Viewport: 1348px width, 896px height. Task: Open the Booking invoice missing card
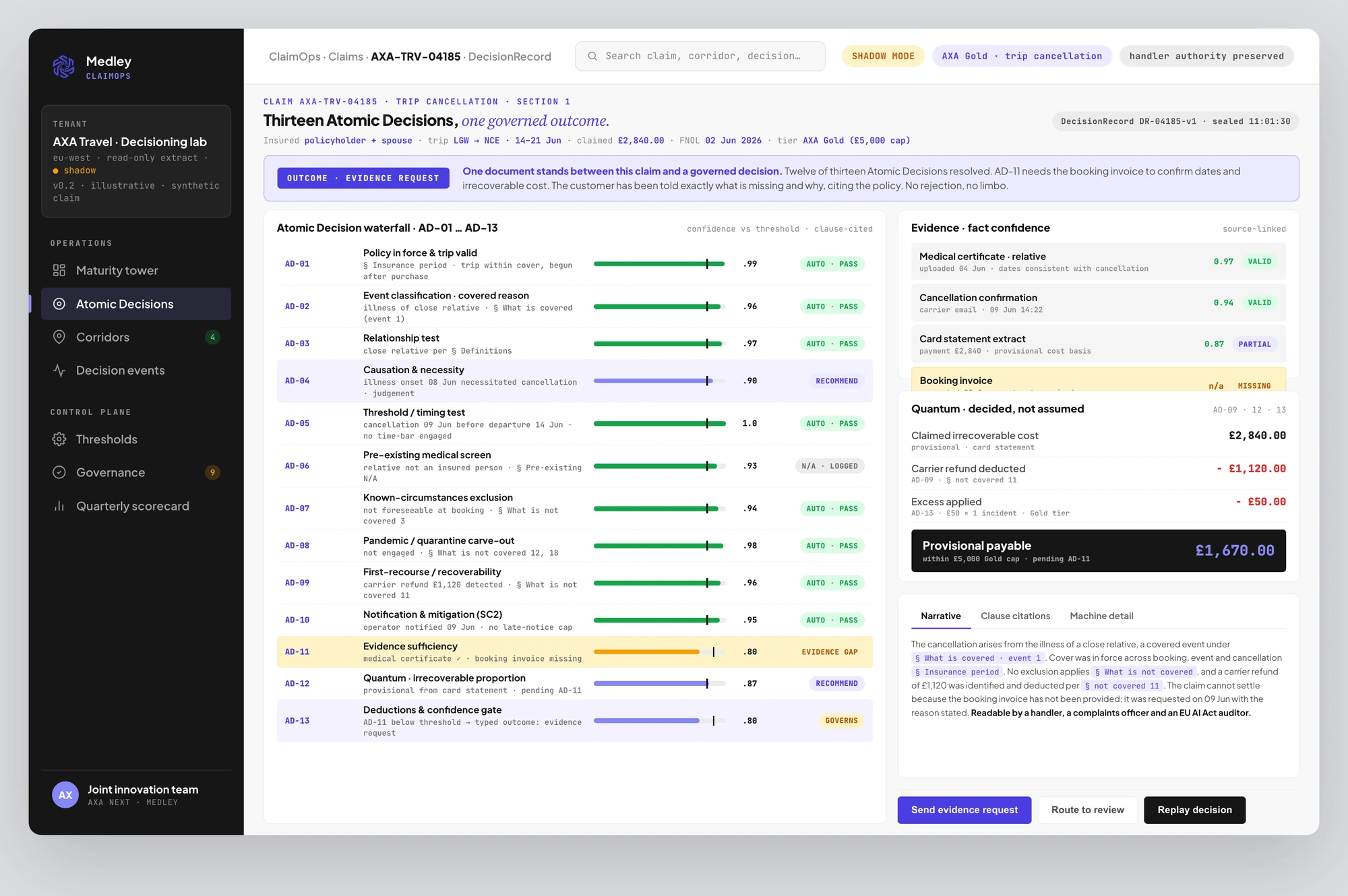click(x=1098, y=379)
